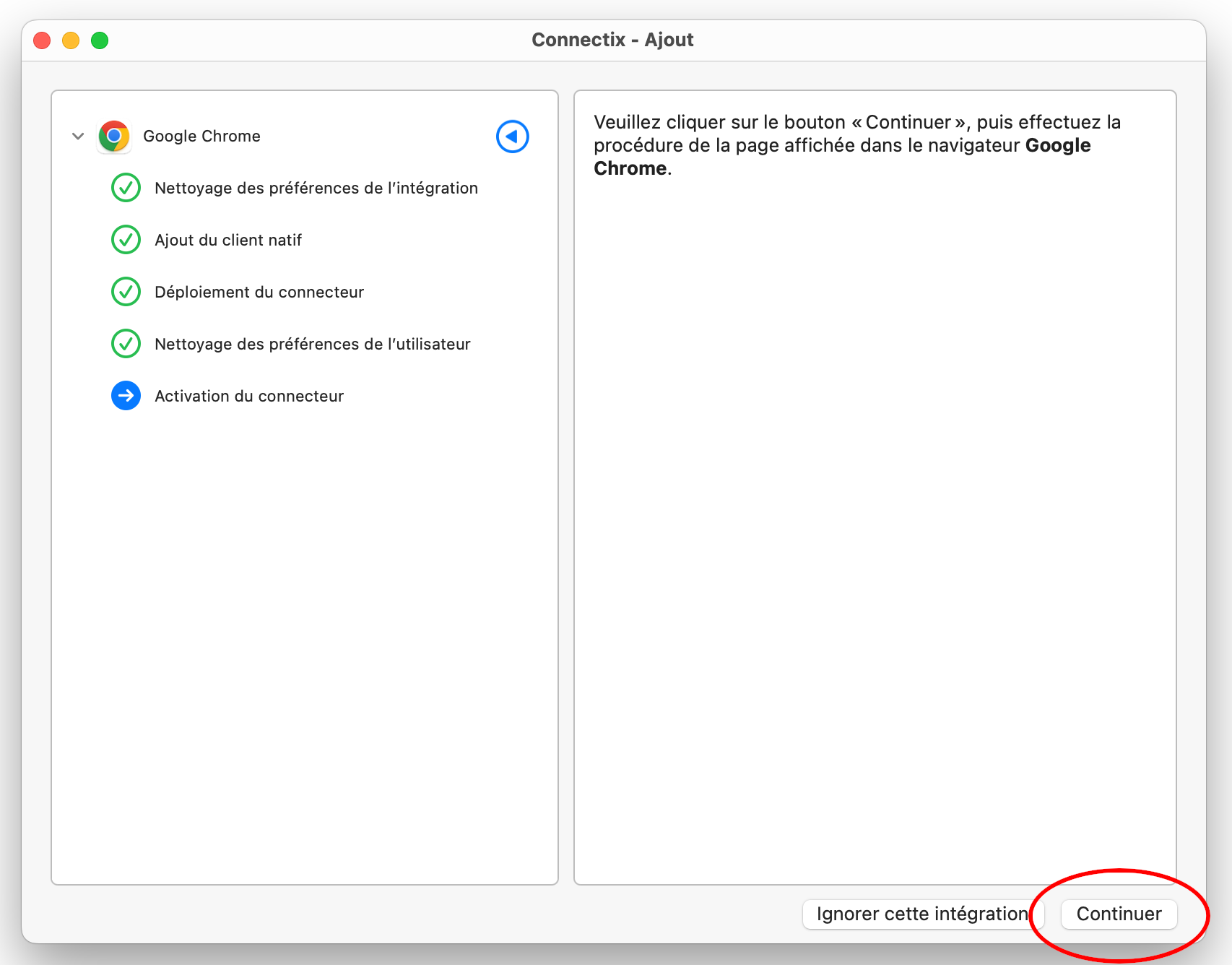Maximize the window using the green button
Viewport: 1232px width, 965px height.
(x=100, y=40)
